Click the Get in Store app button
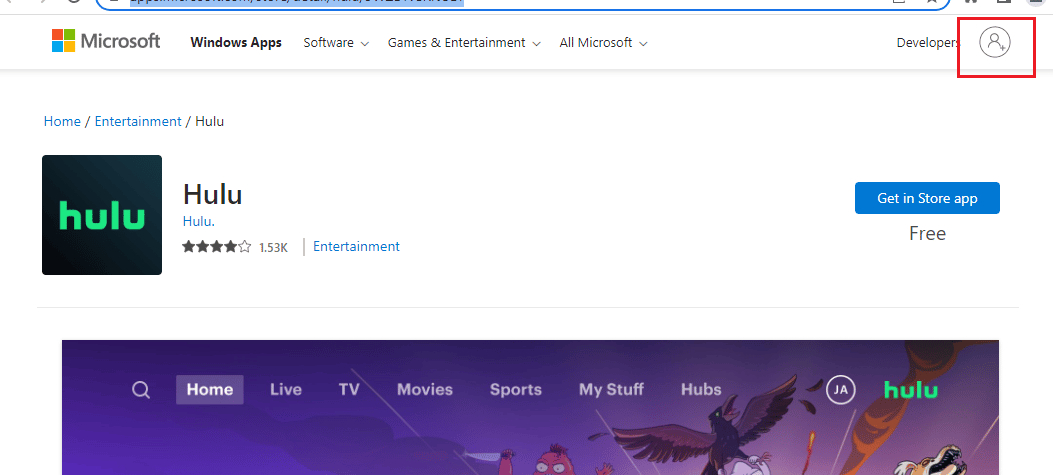Viewport: 1053px width, 475px height. (927, 198)
